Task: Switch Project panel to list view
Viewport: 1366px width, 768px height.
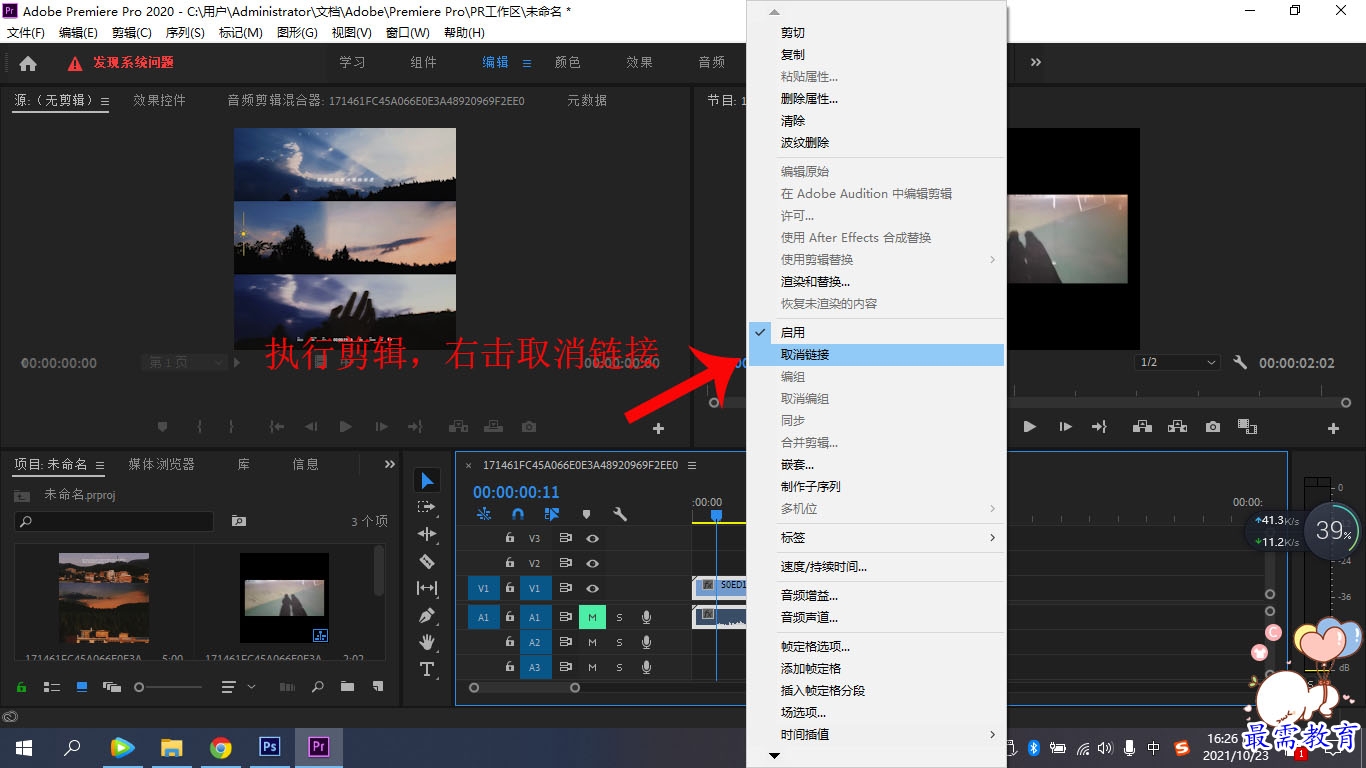Action: pyautogui.click(x=52, y=687)
